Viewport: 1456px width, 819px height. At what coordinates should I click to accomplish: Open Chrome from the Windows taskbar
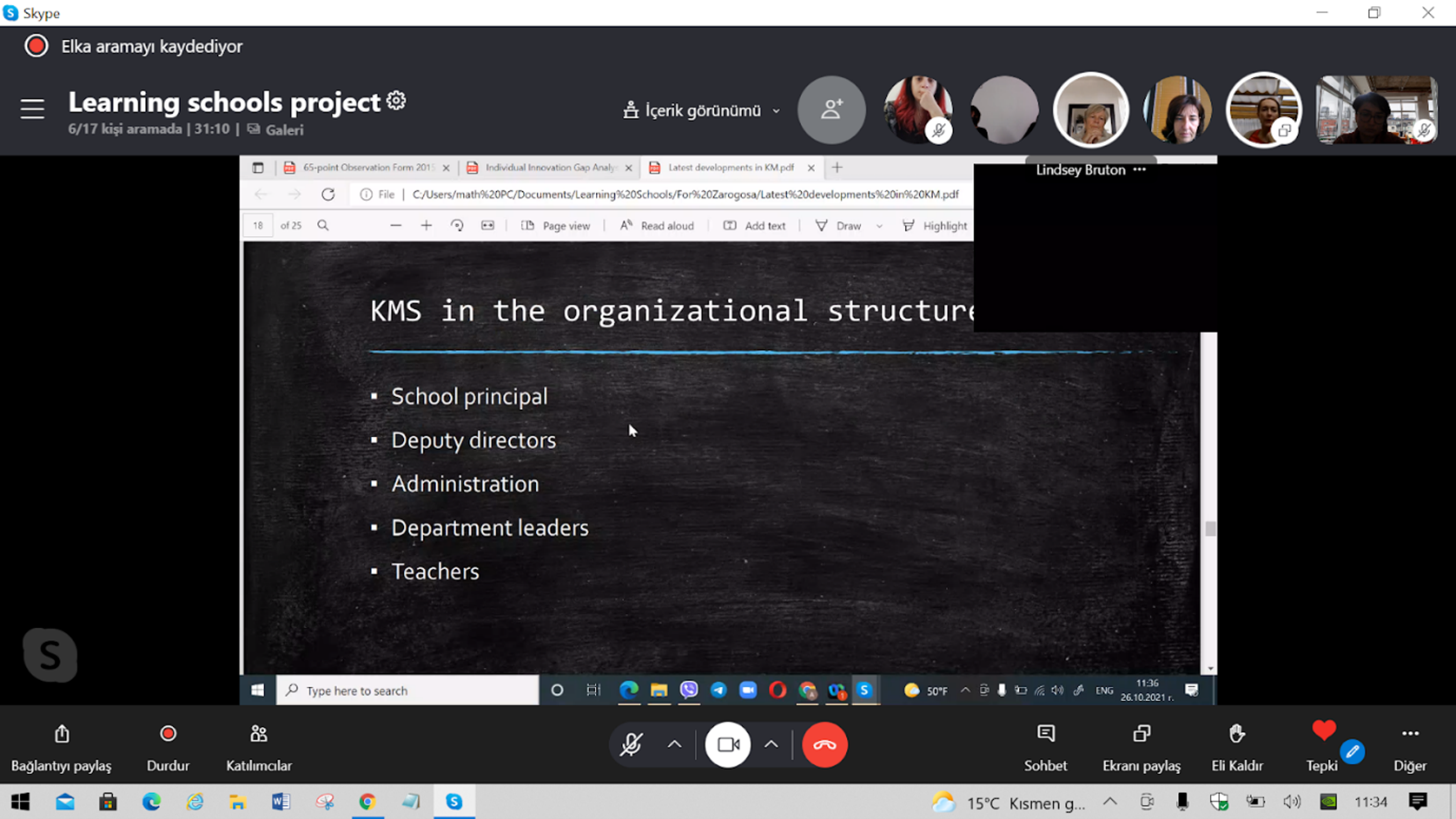pyautogui.click(x=367, y=801)
